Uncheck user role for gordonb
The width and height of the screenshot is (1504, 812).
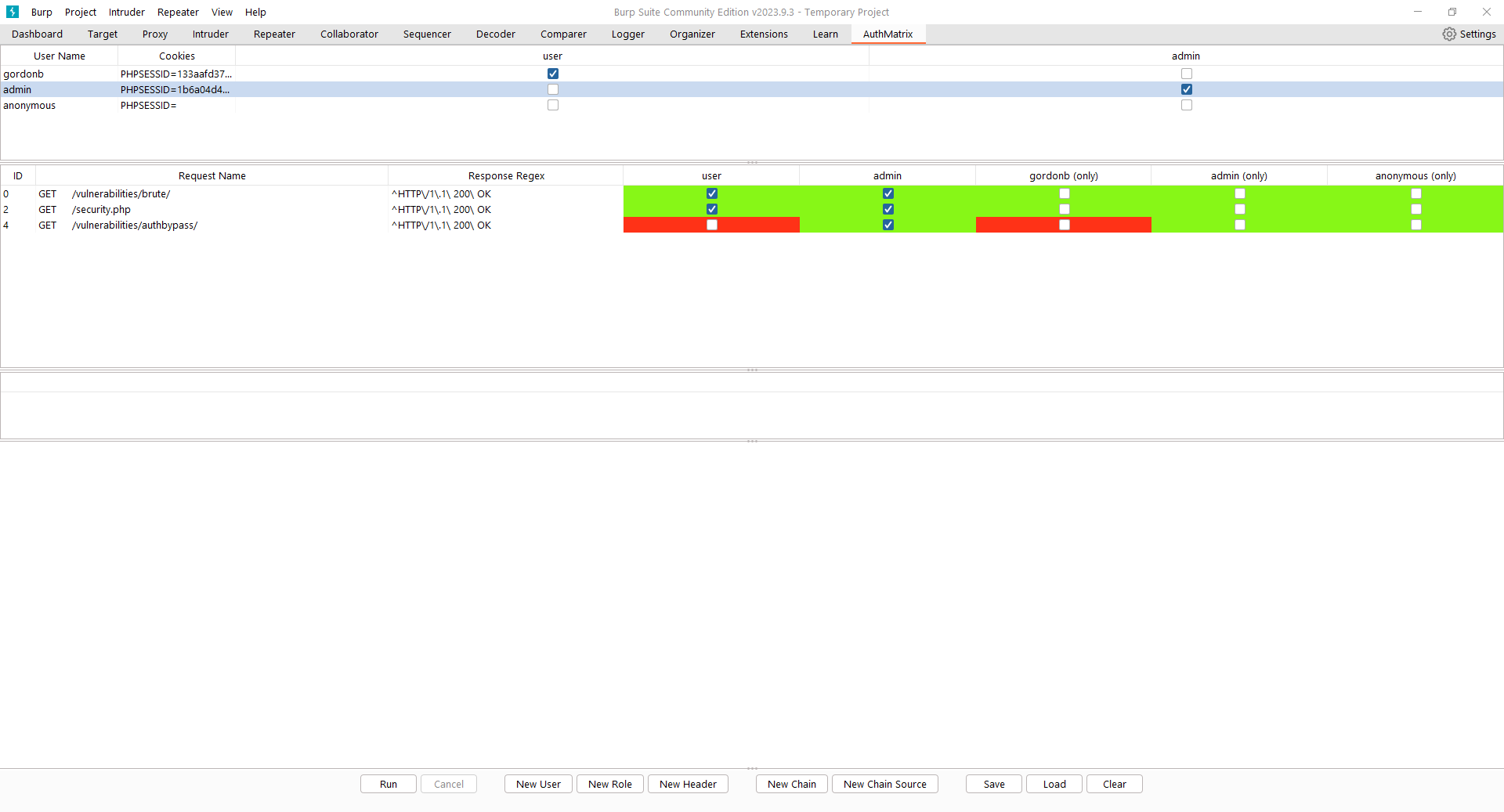pos(553,74)
